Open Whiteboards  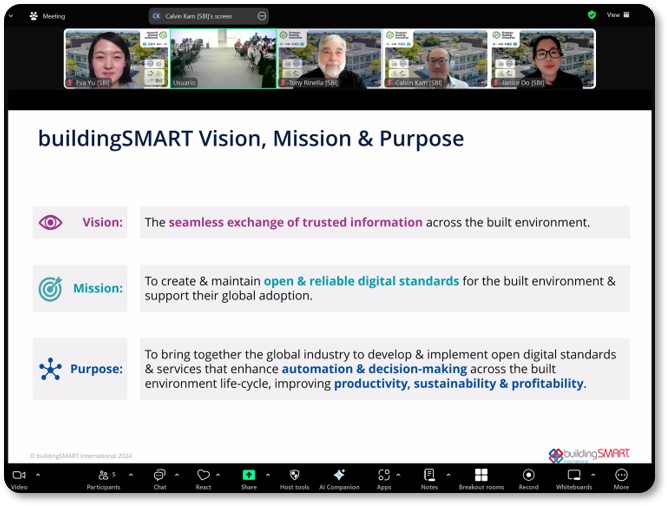(x=574, y=479)
